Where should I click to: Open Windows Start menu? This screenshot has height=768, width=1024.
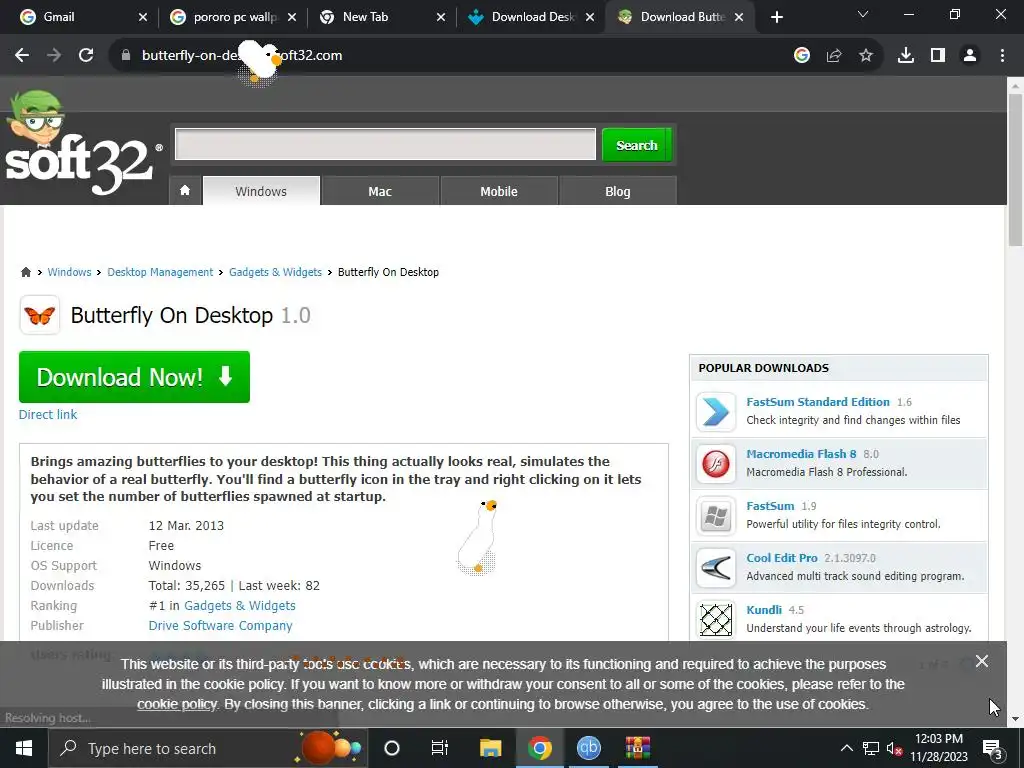pos(24,748)
